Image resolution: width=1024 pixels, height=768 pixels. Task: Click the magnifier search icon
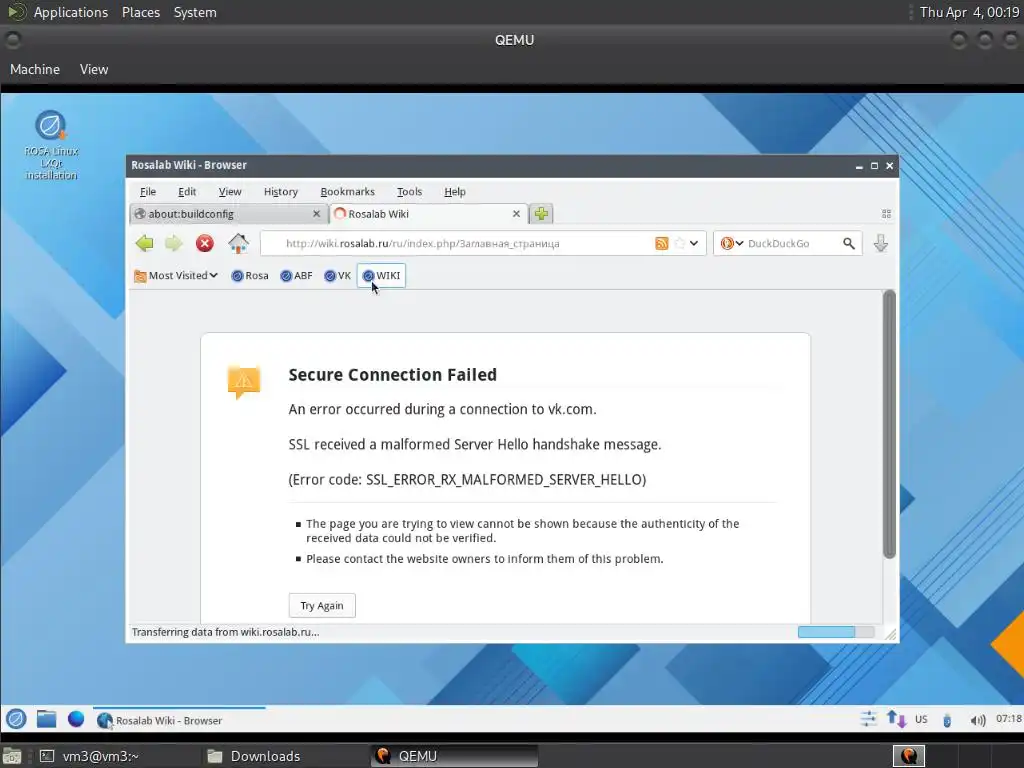(848, 244)
